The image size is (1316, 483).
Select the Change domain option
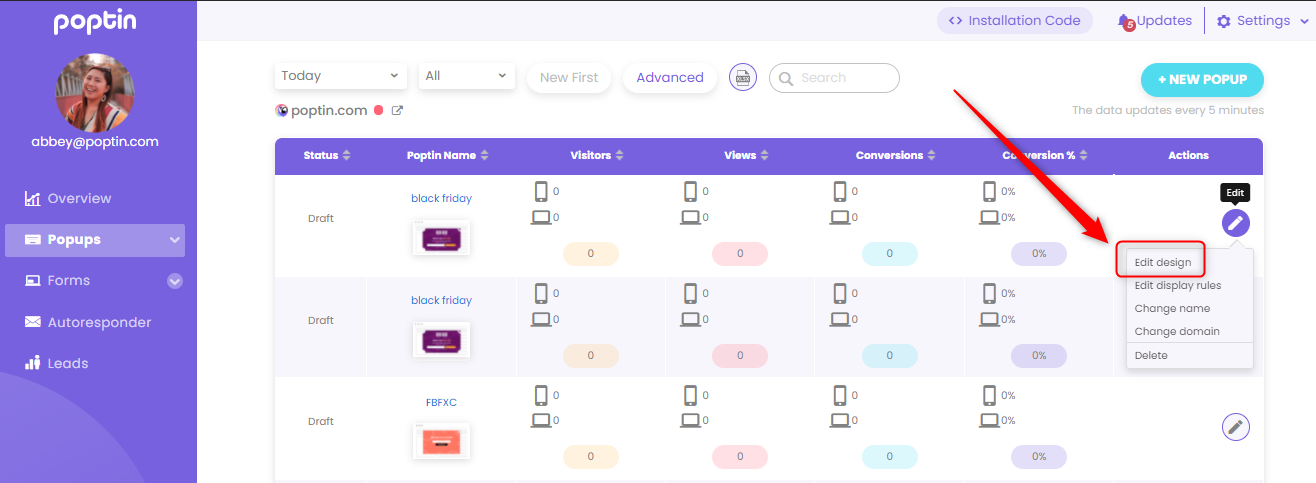click(1177, 331)
